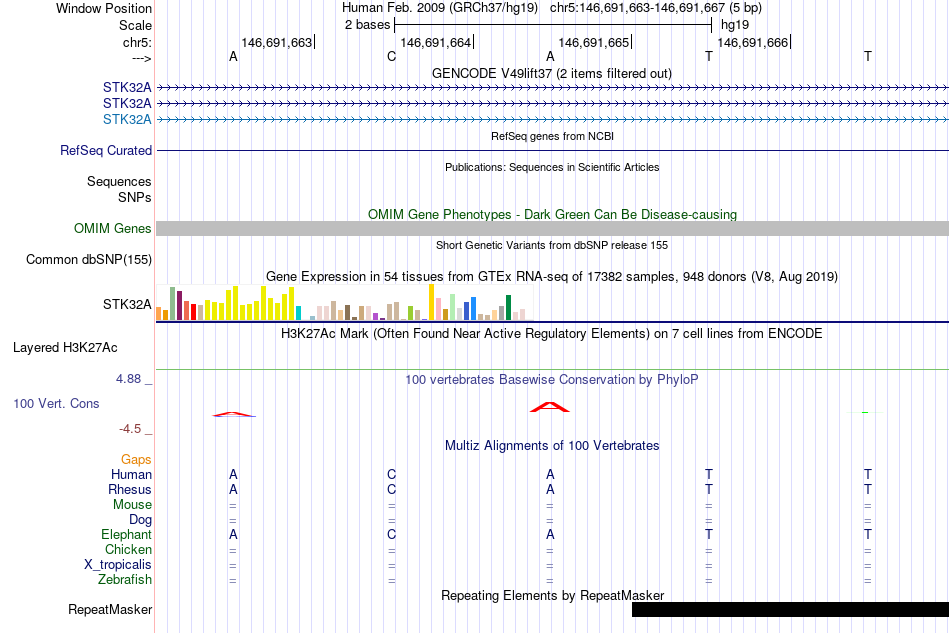Click the cyan bar in GTEx chart
This screenshot has height=633, width=950.
(x=298, y=313)
